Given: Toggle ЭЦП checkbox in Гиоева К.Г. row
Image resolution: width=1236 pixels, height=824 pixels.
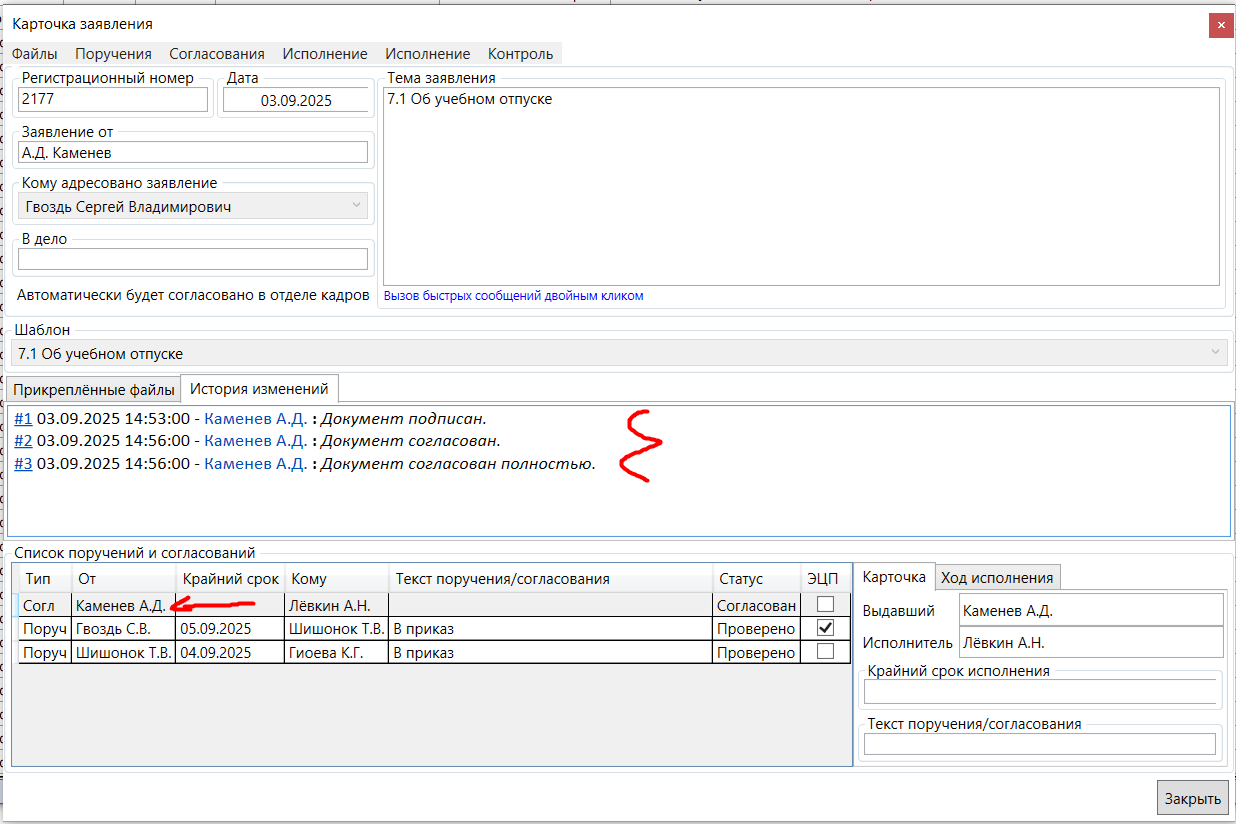Looking at the screenshot, I should [825, 652].
